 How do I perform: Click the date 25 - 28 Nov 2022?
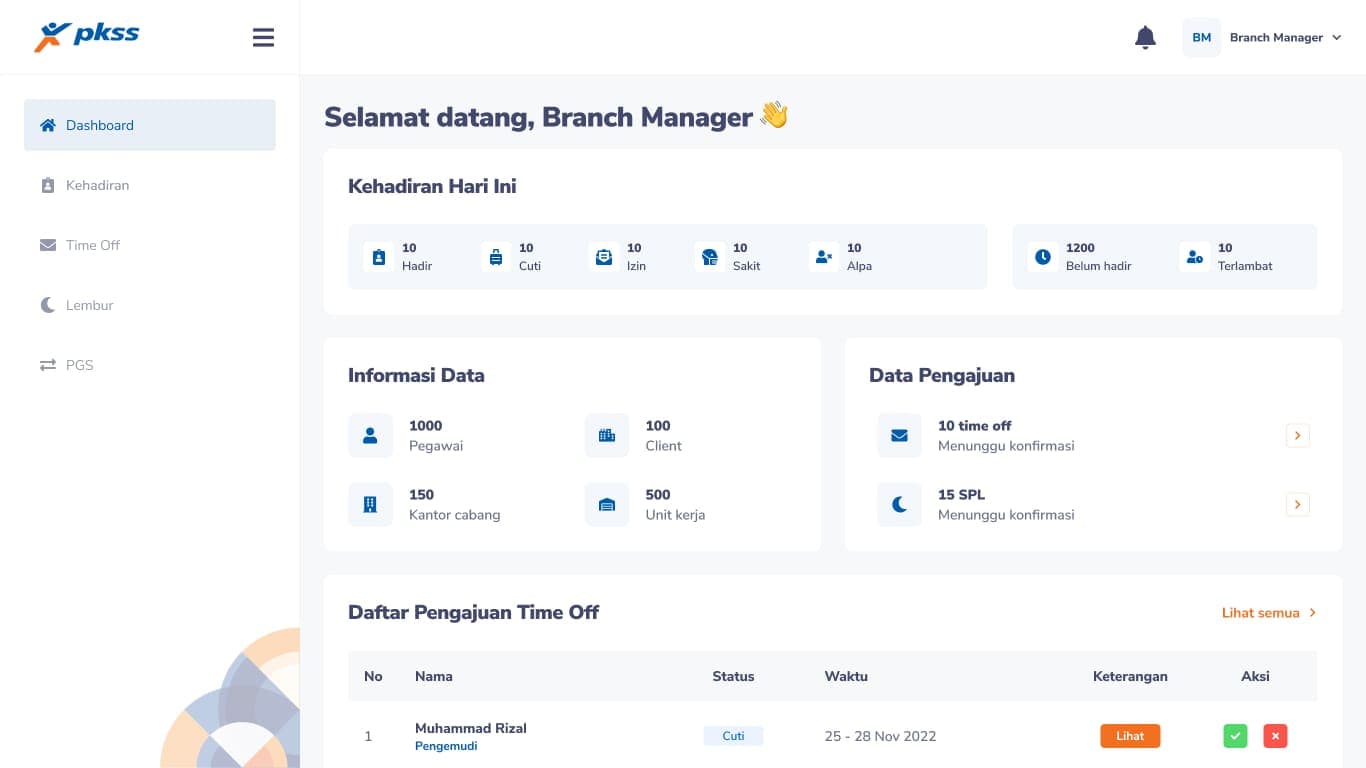point(880,736)
